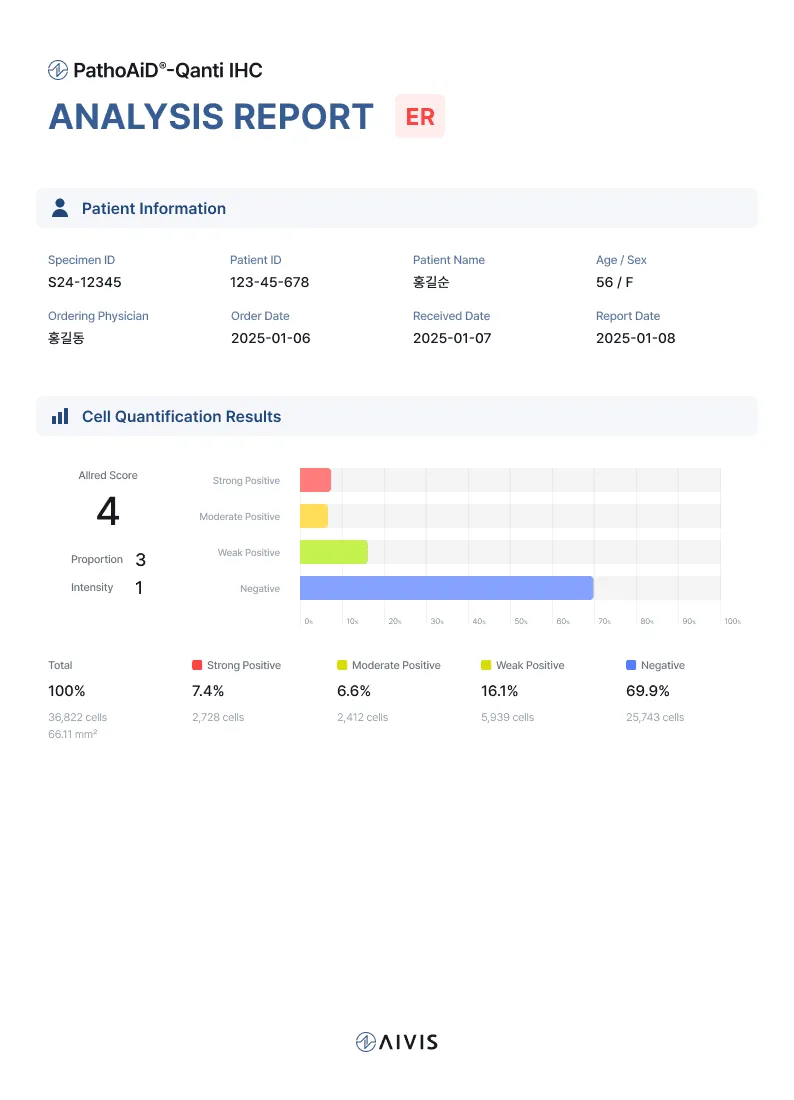Viewport: 794px width, 1100px height.
Task: Click the AIVIS logo in the footer
Action: [397, 1042]
